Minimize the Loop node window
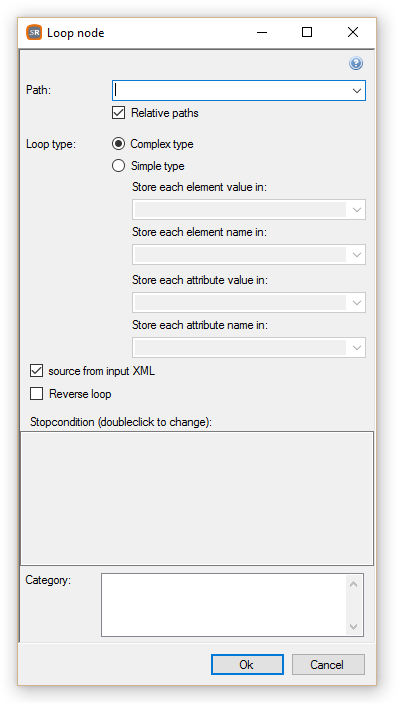 click(x=262, y=32)
